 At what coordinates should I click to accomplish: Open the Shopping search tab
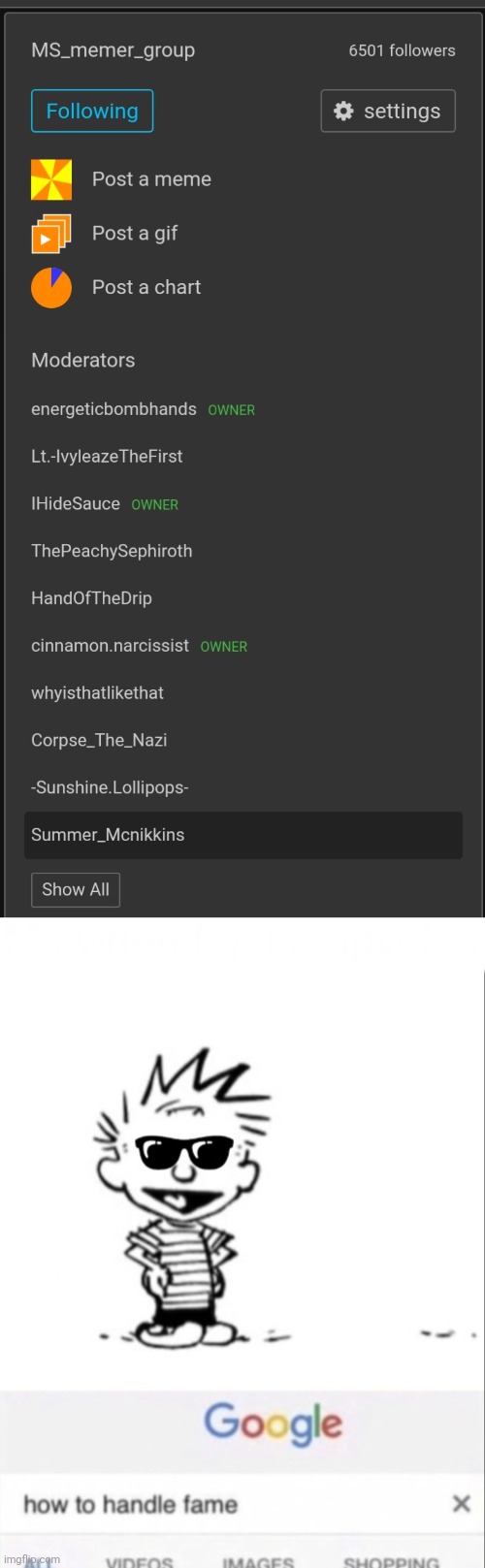[391, 1560]
